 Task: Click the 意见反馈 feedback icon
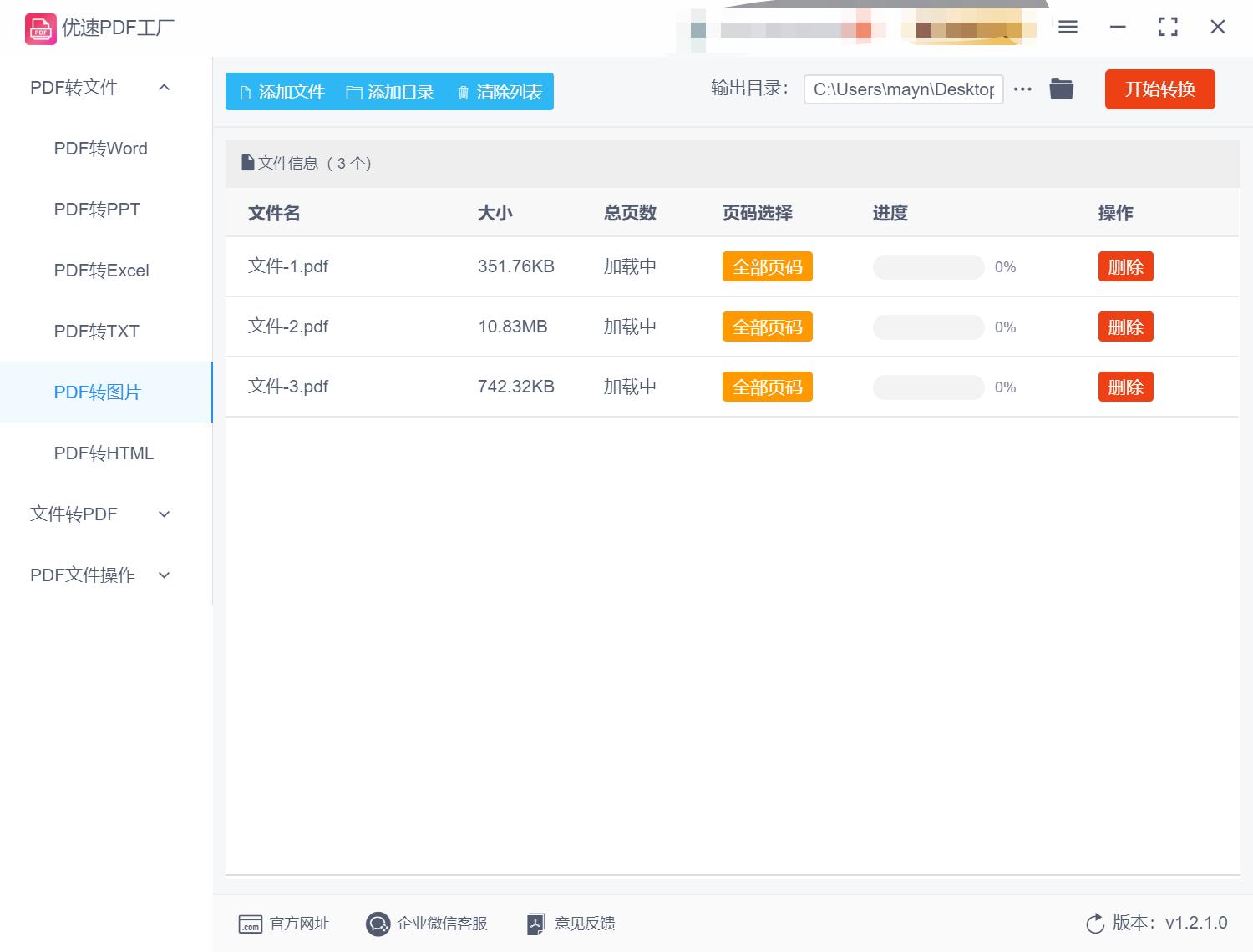click(536, 924)
